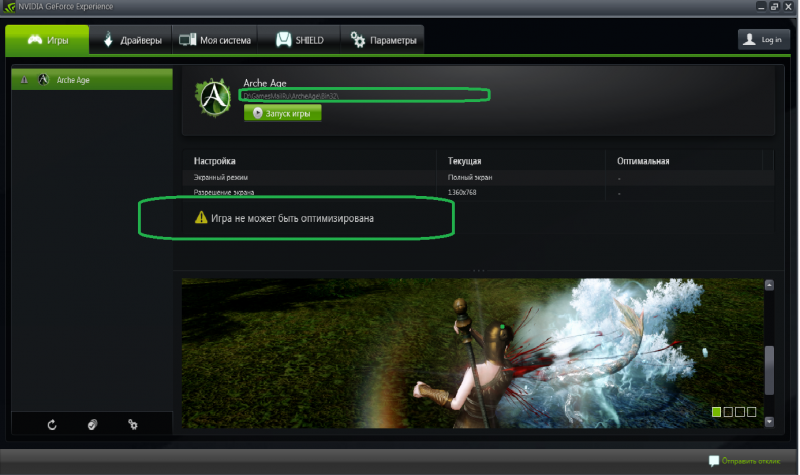800x475 pixels.
Task: Click the panel splitter dots handle
Action: pos(479,270)
